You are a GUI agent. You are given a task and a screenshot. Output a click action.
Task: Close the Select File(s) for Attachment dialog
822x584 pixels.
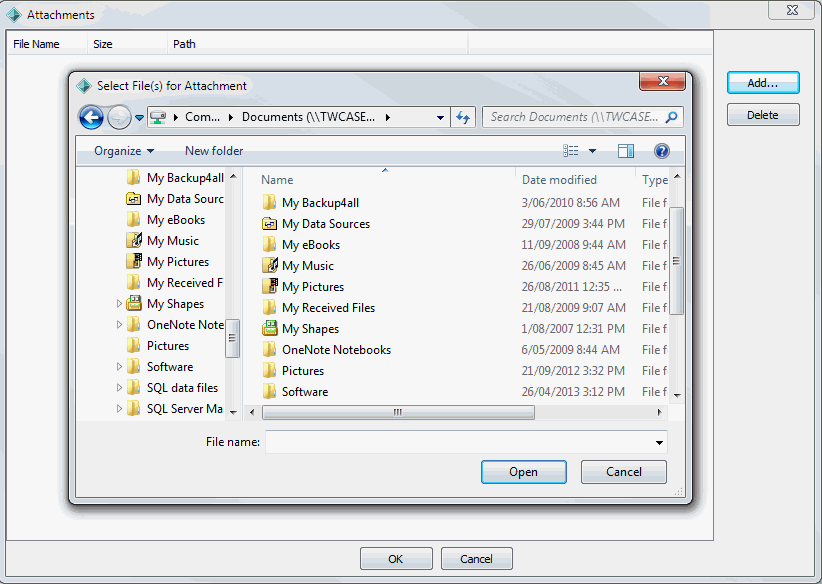pyautogui.click(x=663, y=81)
